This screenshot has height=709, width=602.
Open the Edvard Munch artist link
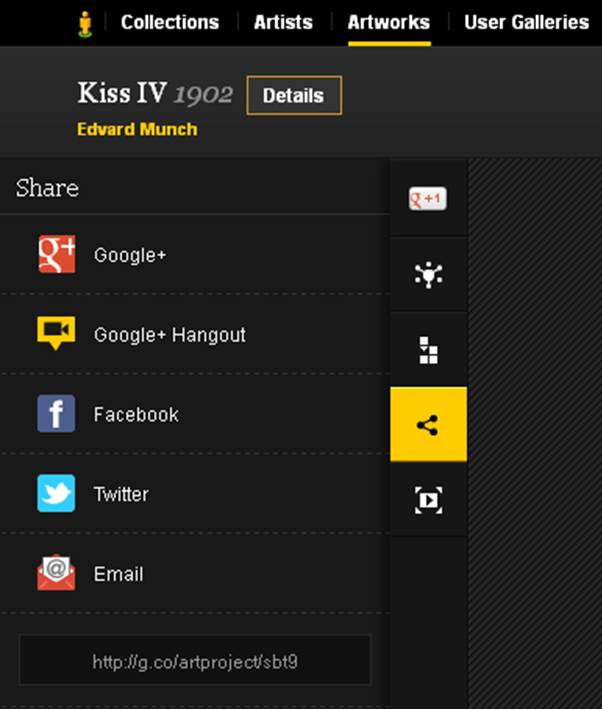[137, 129]
